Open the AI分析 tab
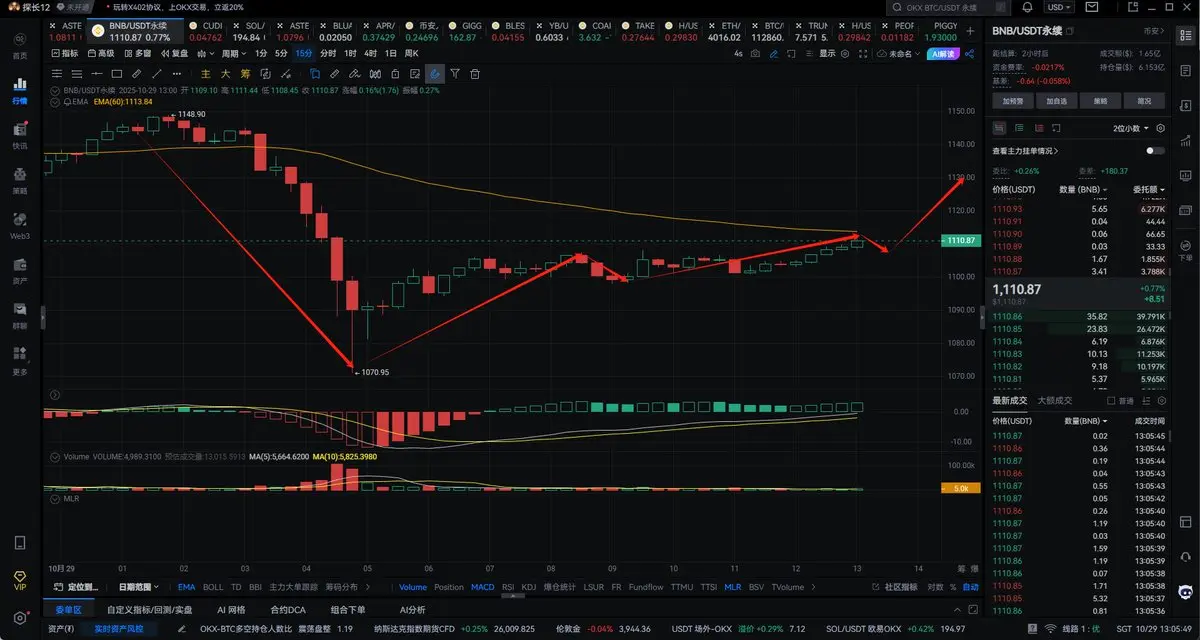The image size is (1200, 640). [412, 609]
